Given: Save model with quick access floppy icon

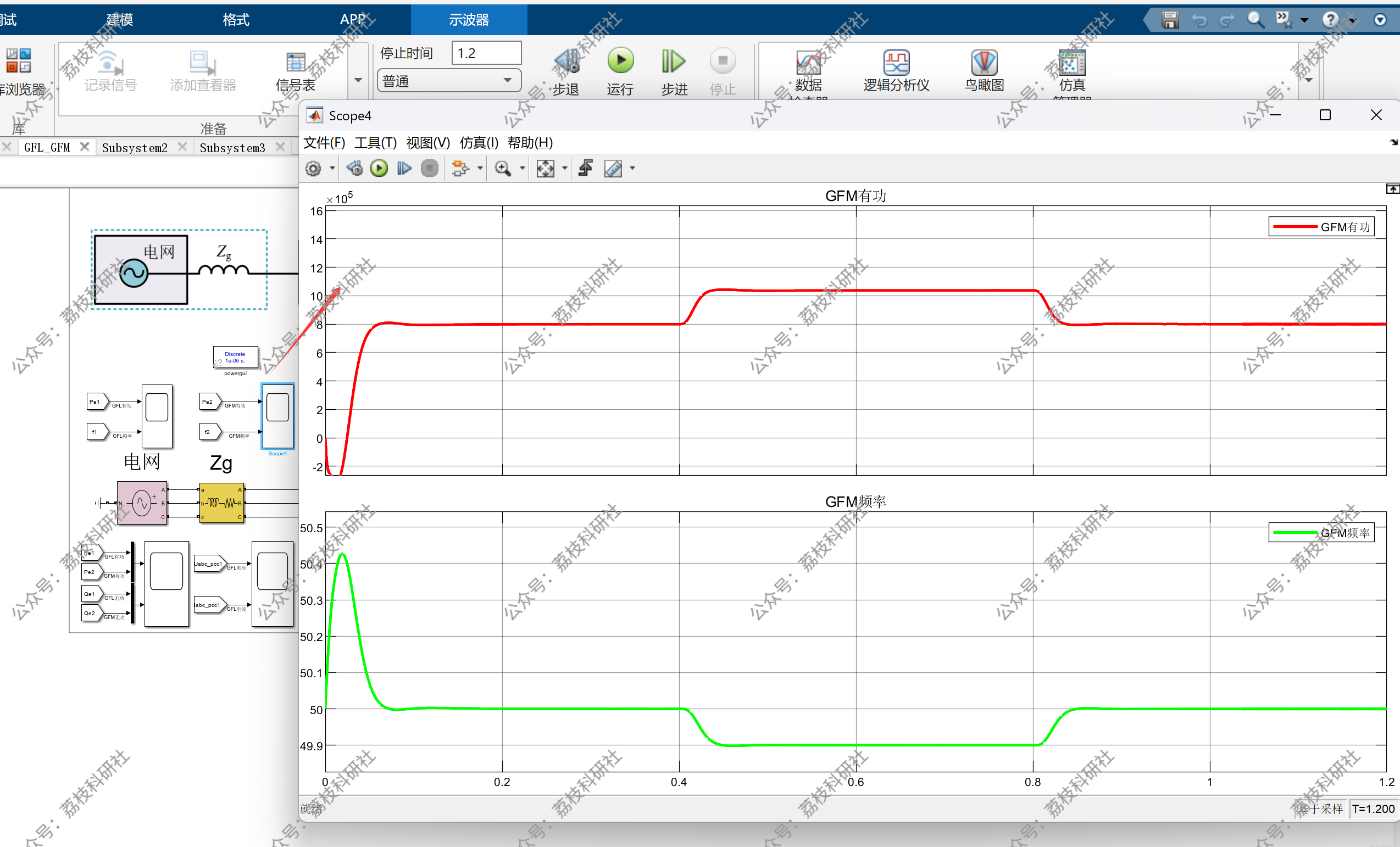Looking at the screenshot, I should pos(1170,20).
